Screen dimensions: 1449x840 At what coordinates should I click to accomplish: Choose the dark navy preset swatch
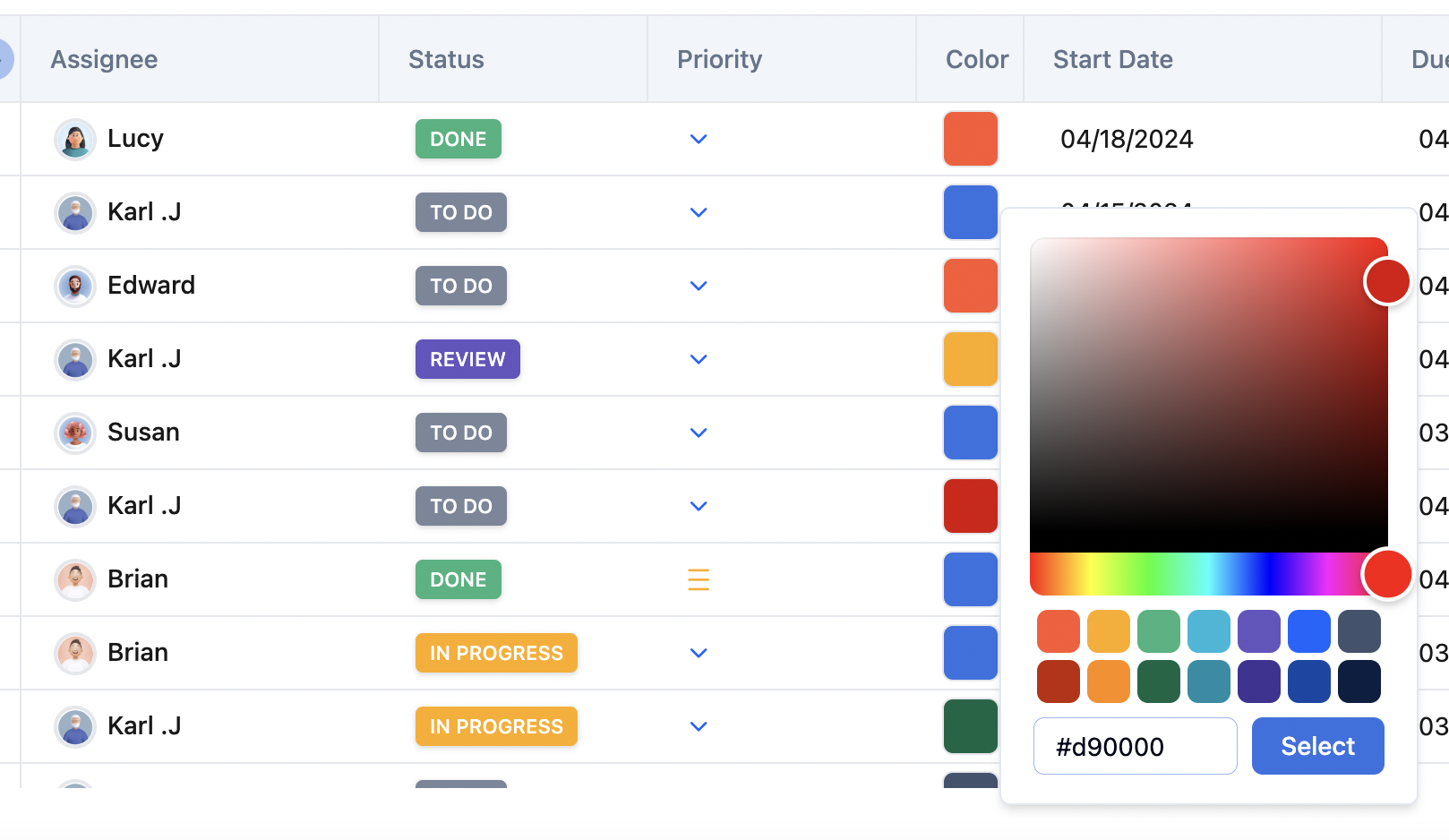pyautogui.click(x=1359, y=681)
